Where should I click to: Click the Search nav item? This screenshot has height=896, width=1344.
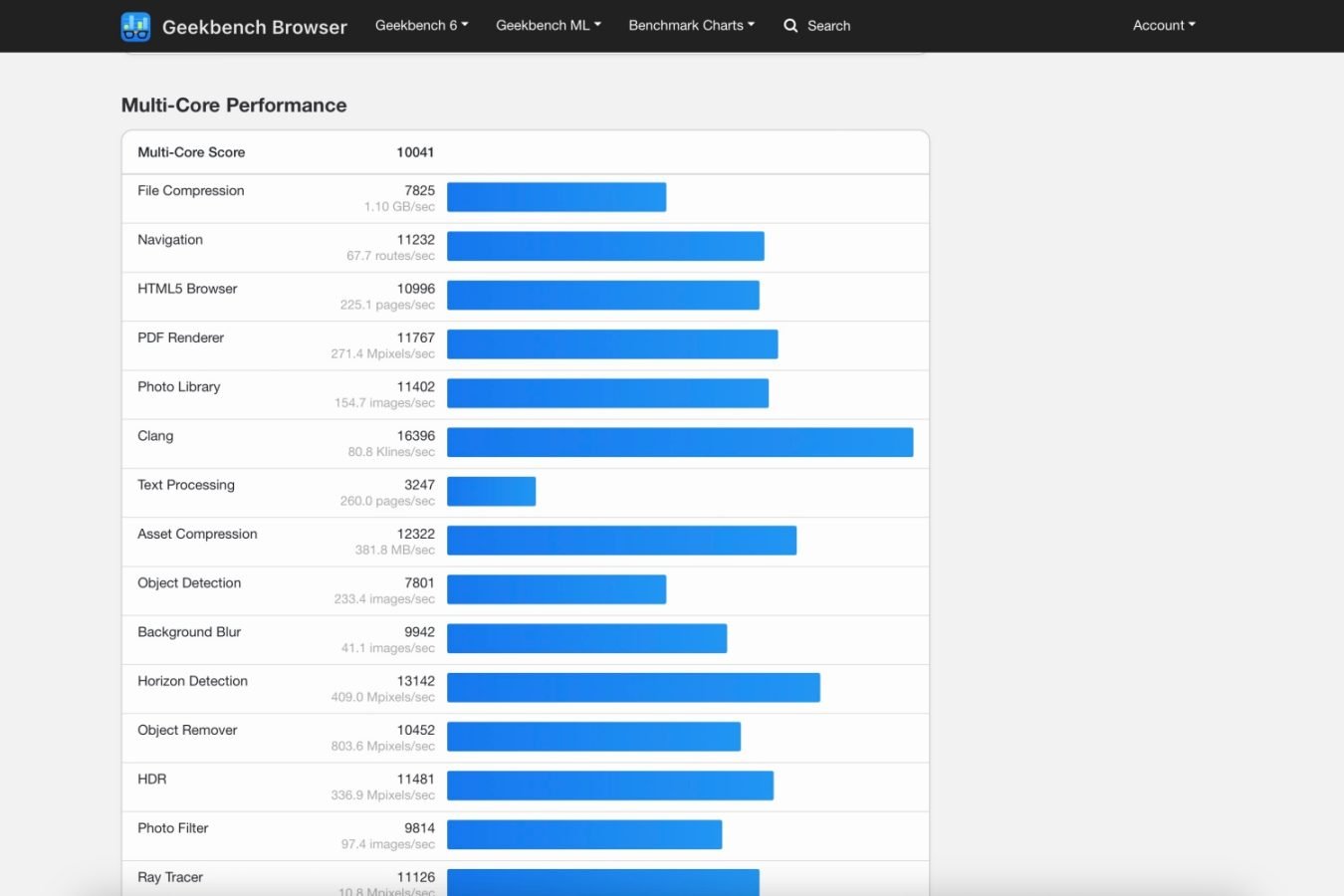[828, 26]
